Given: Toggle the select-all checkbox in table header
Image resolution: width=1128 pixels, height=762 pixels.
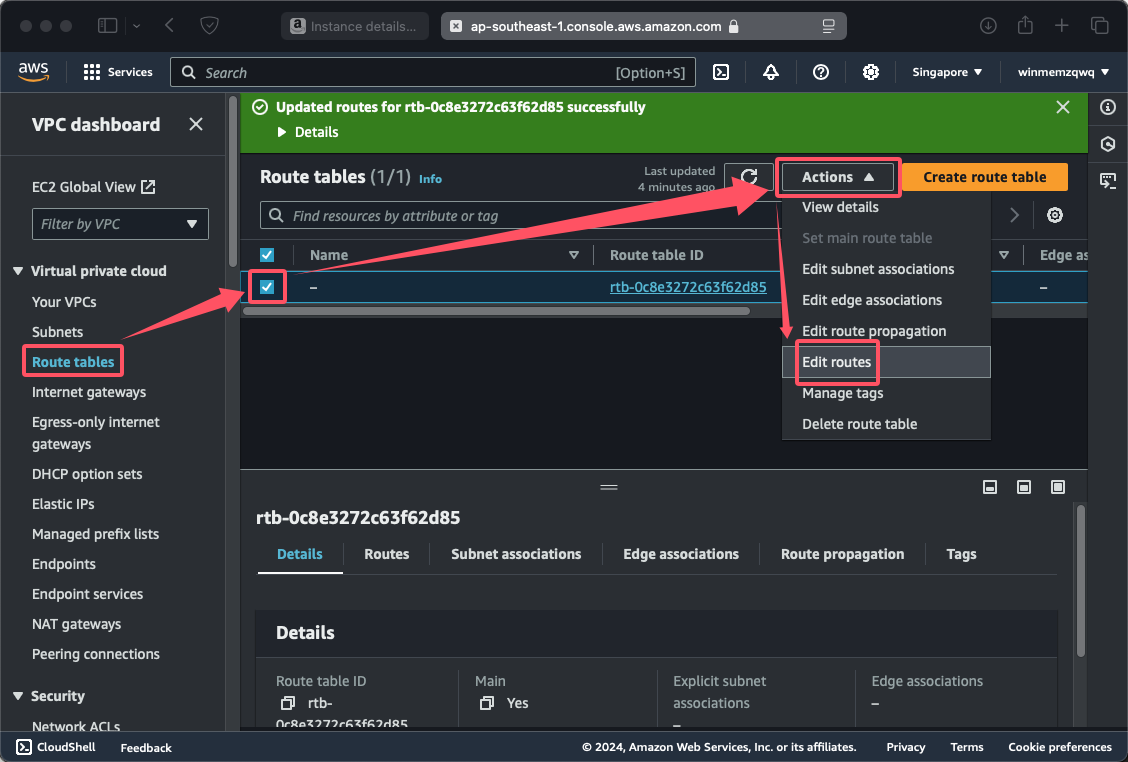Looking at the screenshot, I should pyautogui.click(x=267, y=255).
